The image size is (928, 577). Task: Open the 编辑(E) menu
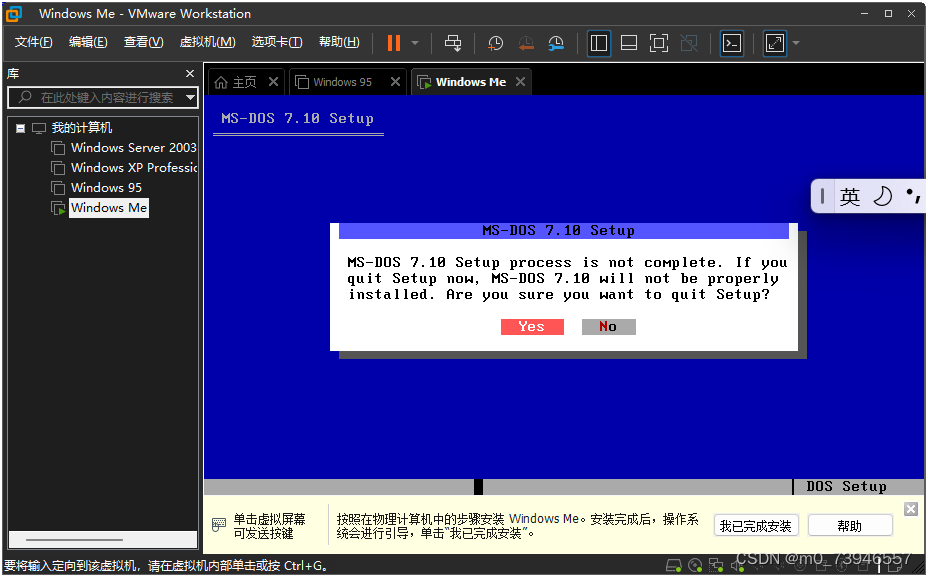[88, 42]
